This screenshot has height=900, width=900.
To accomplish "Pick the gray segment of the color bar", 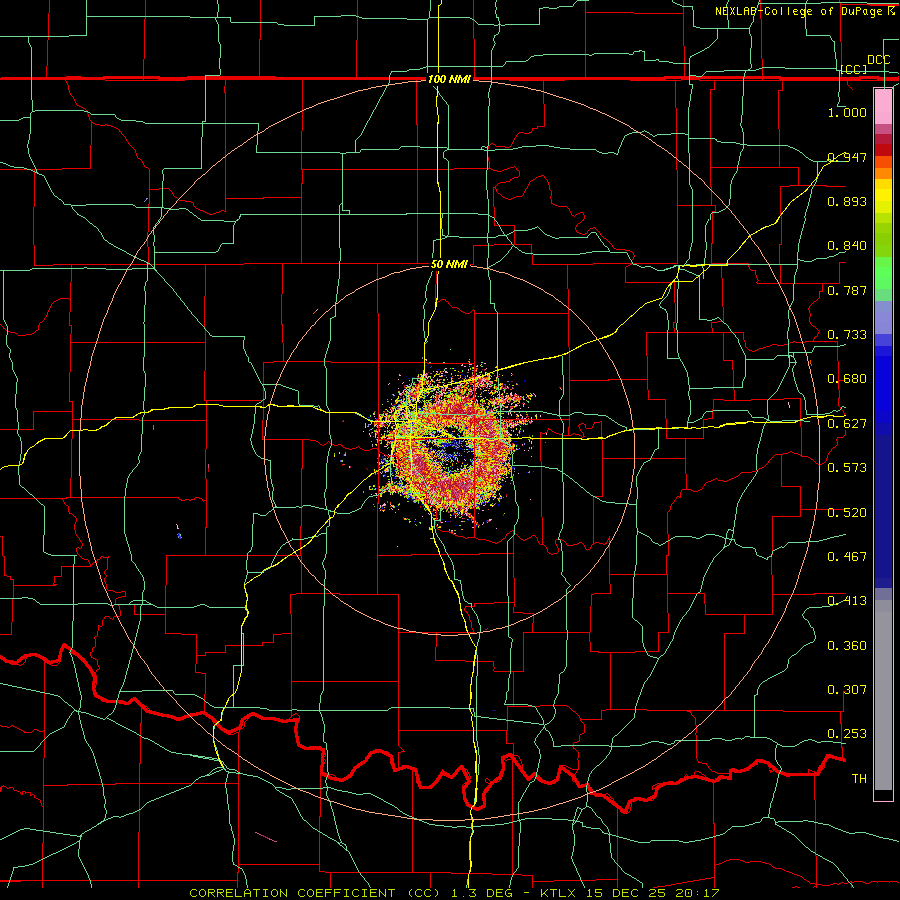I will 883,695.
